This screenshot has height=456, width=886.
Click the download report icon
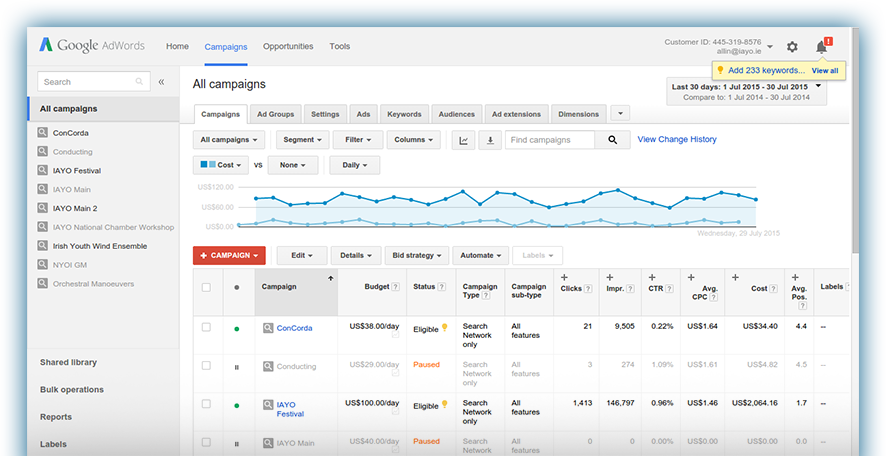click(x=490, y=140)
